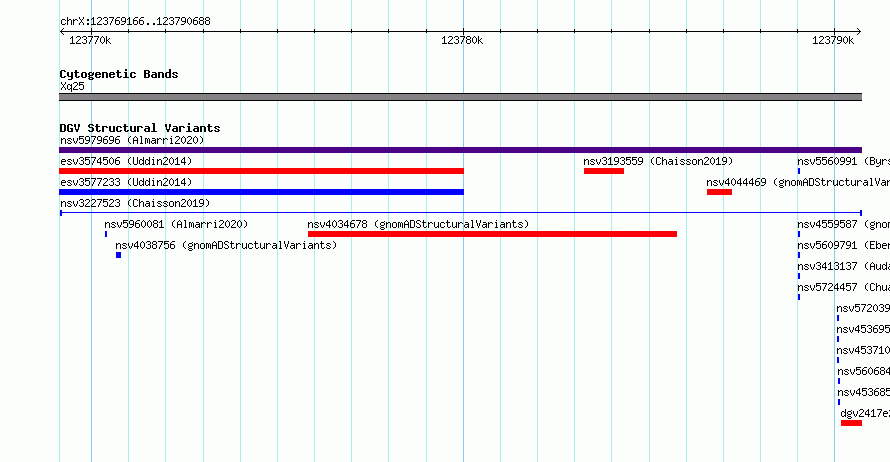Open the DGV Structural Variants track title
Image resolution: width=890 pixels, height=462 pixels.
coord(140,128)
